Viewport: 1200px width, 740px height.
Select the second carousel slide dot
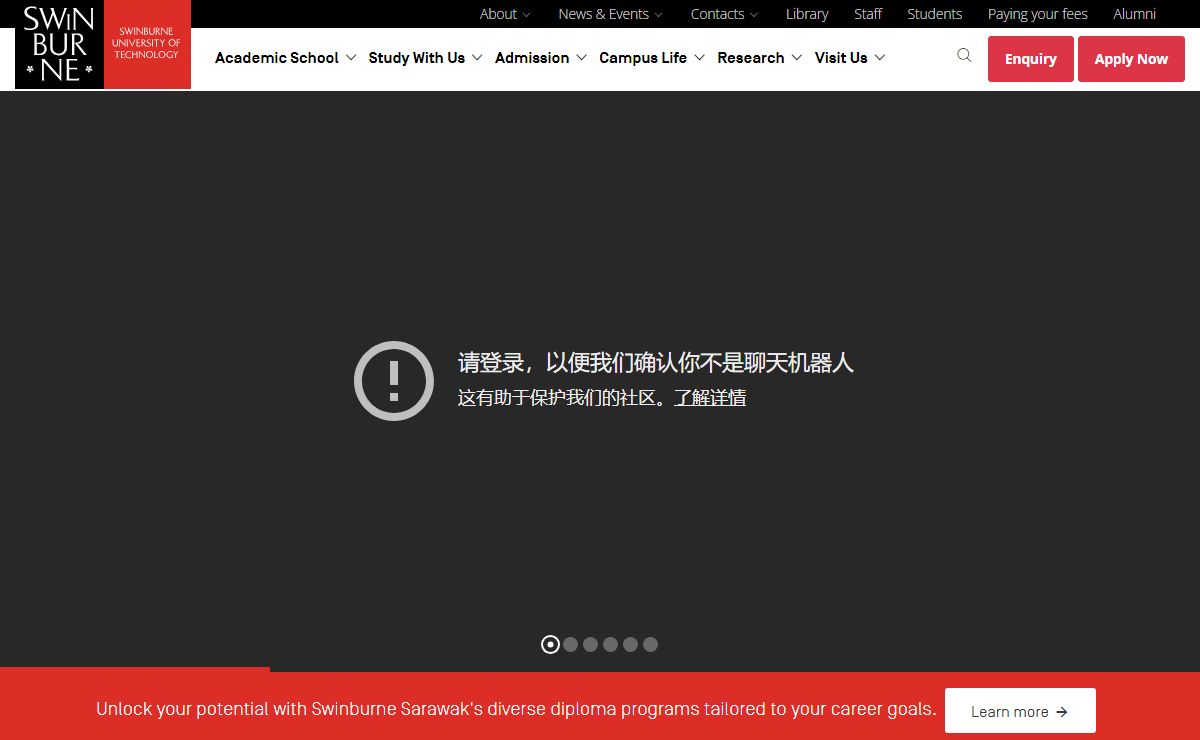click(x=570, y=644)
